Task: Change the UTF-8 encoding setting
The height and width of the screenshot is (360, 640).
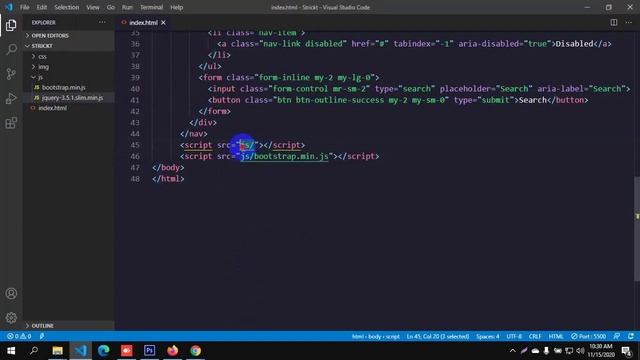Action: [514, 336]
